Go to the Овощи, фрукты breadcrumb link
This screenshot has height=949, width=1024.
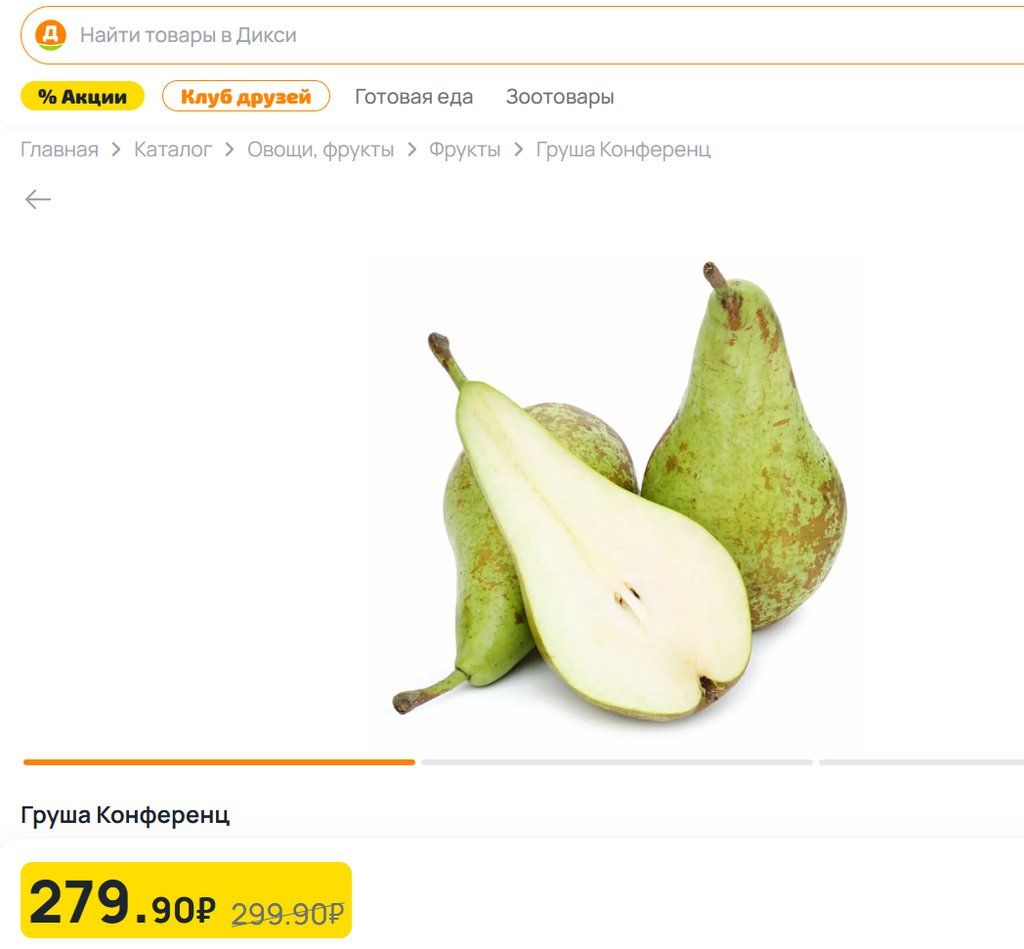tap(321, 150)
